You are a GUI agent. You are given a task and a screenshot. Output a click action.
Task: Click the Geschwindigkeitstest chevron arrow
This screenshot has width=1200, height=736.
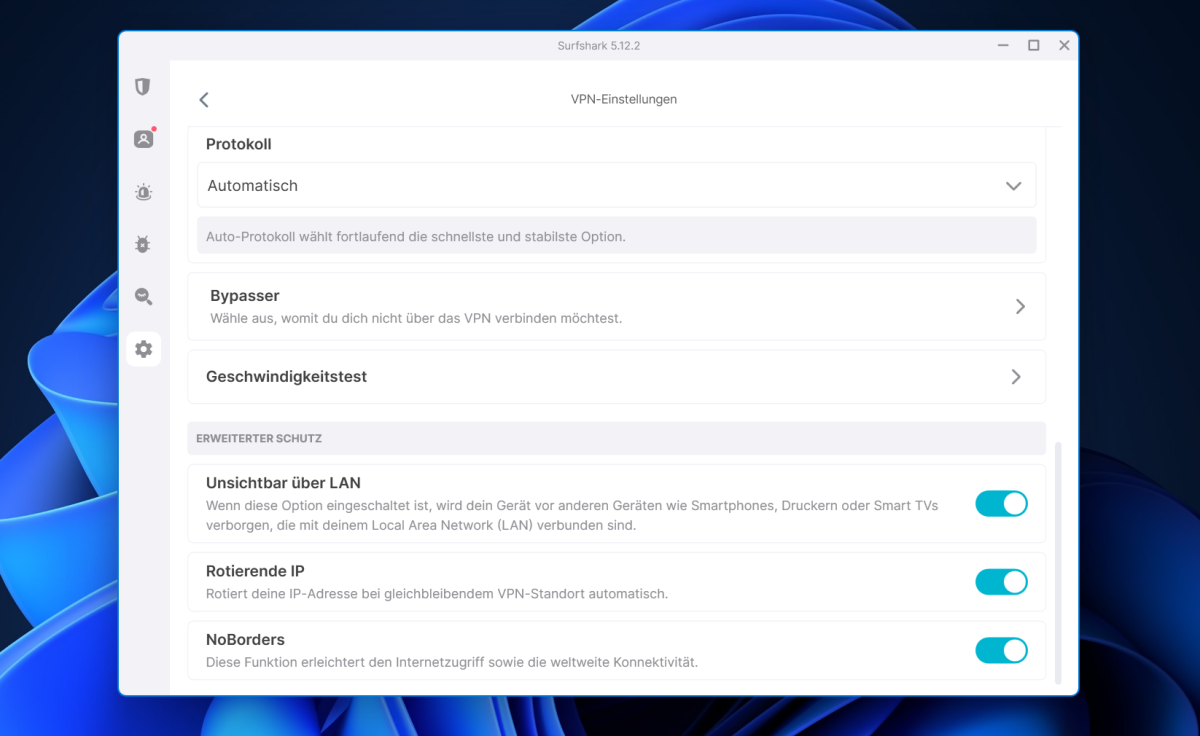click(1016, 377)
